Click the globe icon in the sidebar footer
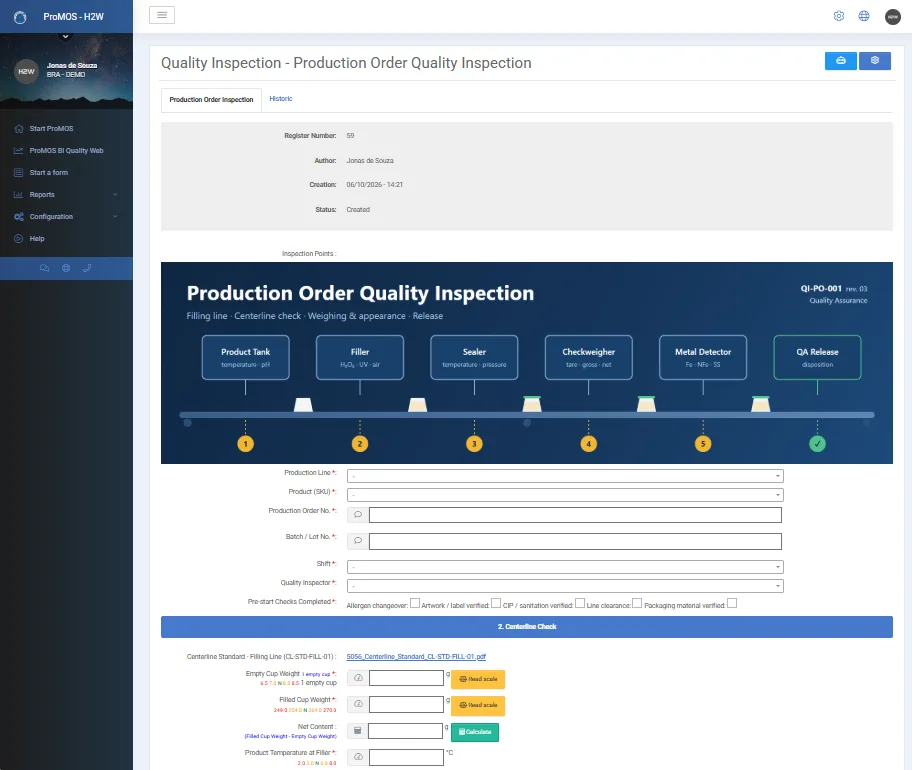 pos(66,268)
